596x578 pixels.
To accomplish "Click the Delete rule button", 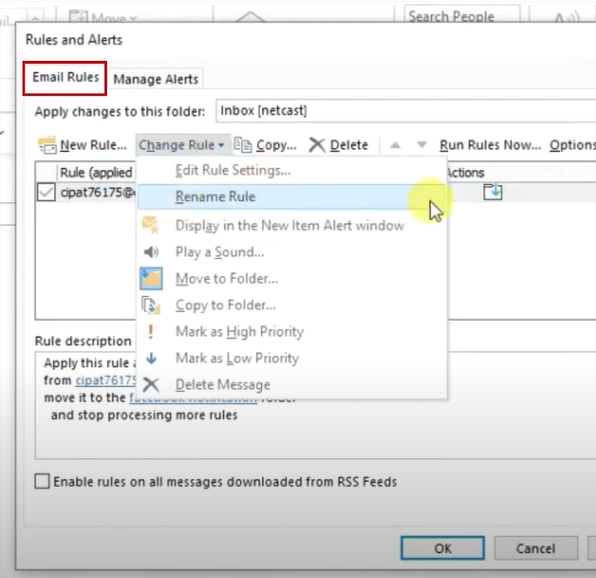I will (339, 145).
